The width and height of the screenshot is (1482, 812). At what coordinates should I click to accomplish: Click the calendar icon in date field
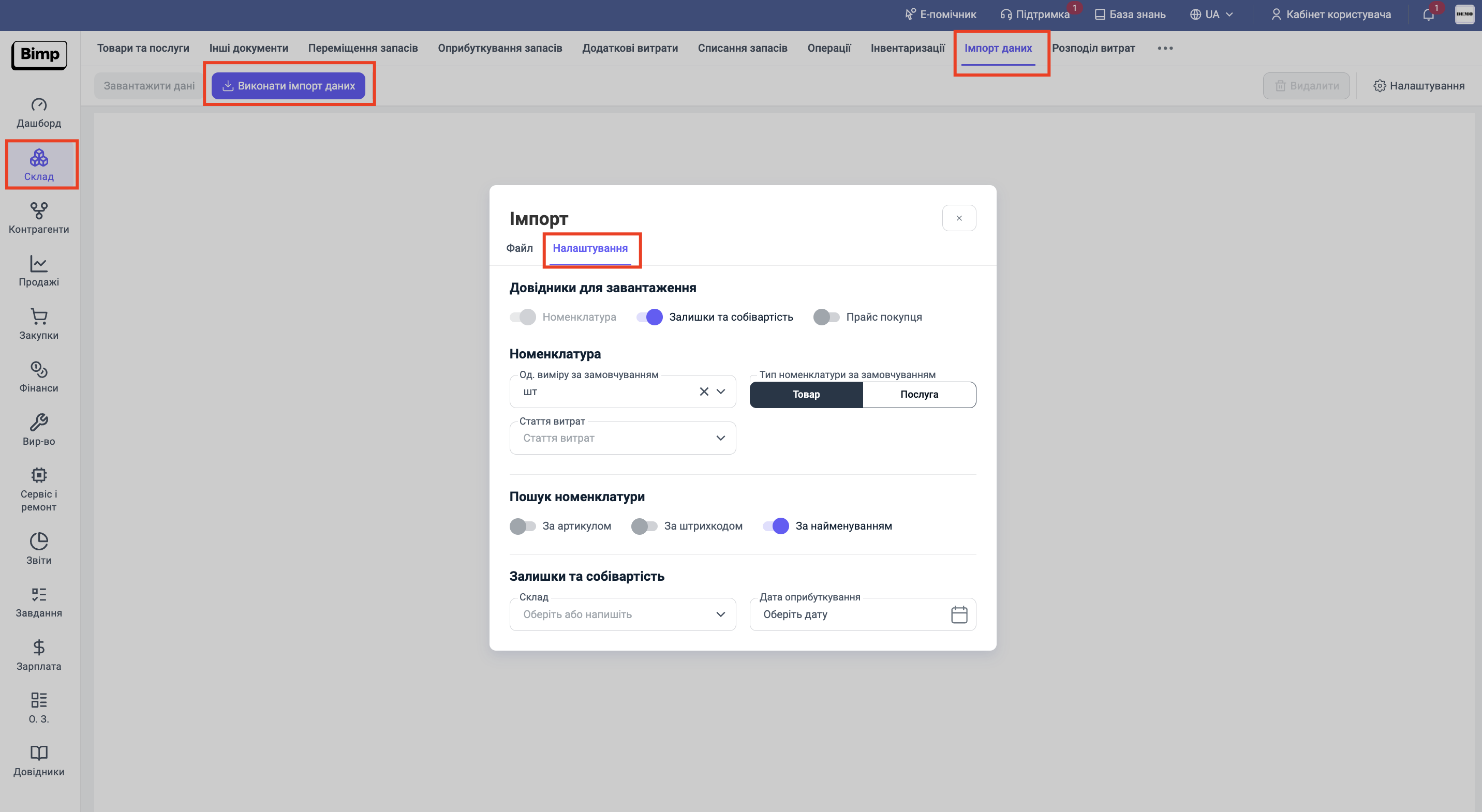(x=958, y=614)
